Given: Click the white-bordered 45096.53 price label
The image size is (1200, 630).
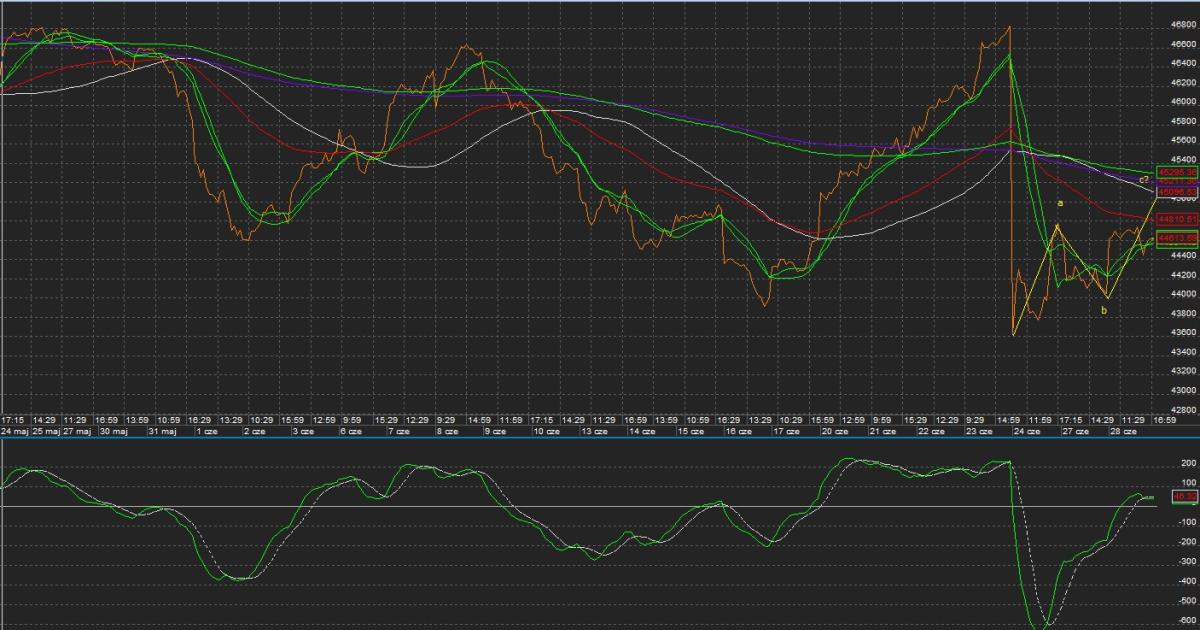Looking at the screenshot, I should click(1177, 191).
